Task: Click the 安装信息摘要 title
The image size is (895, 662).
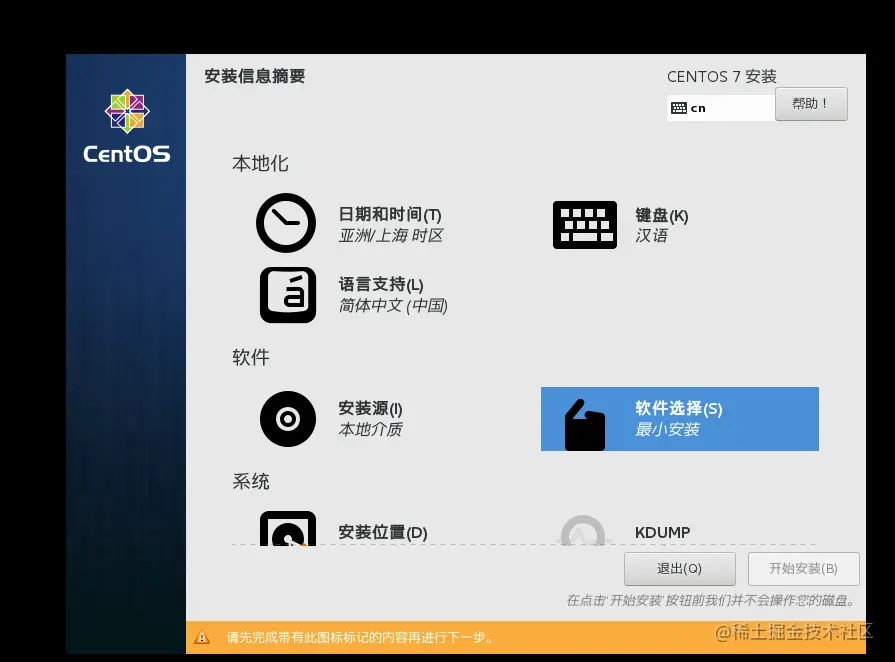Action: click(255, 76)
